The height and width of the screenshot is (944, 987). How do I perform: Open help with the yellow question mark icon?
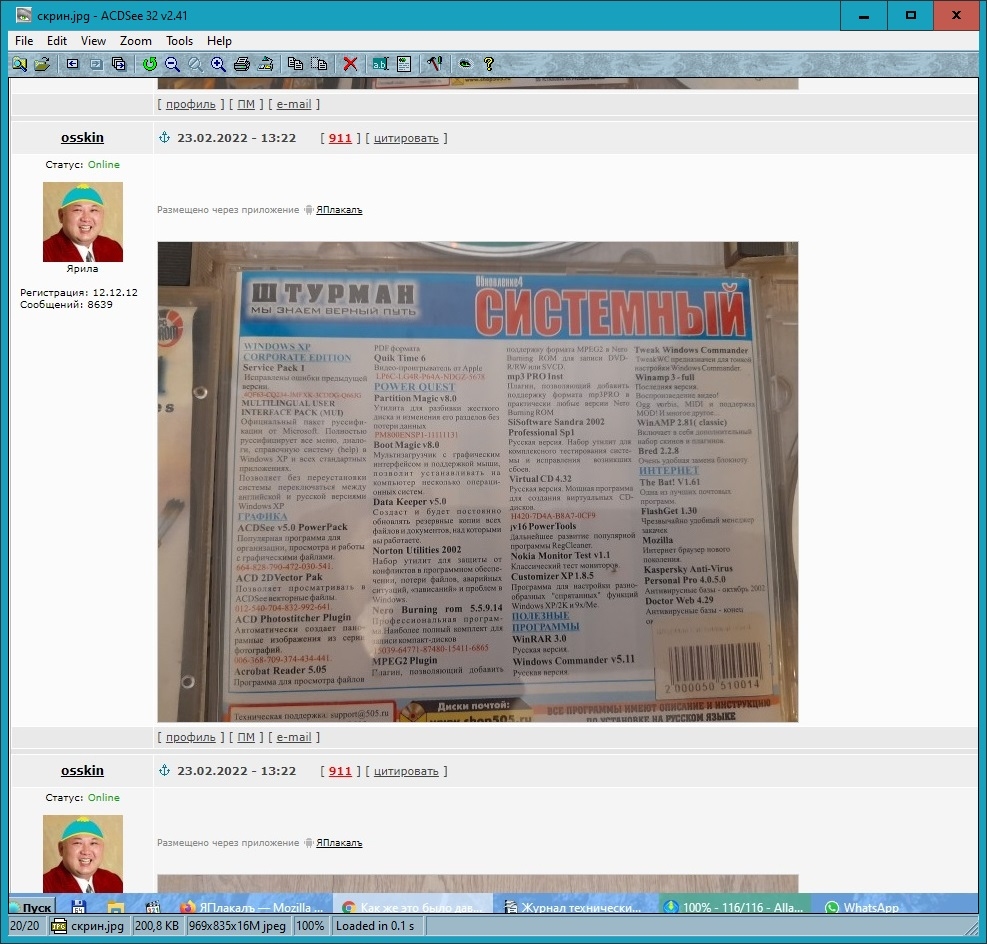[x=488, y=64]
